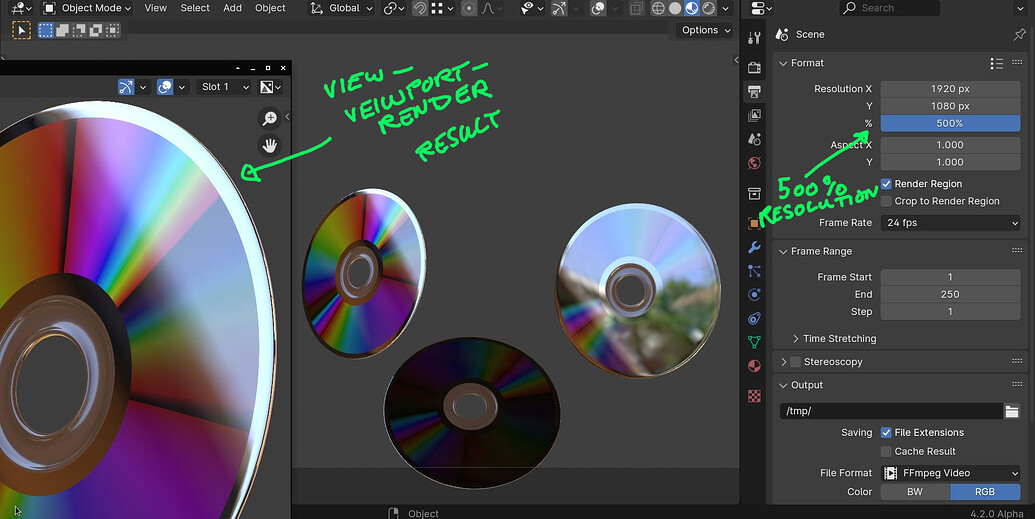This screenshot has height=519, width=1035.
Task: Open the View Layer properties tab
Action: coord(754,116)
